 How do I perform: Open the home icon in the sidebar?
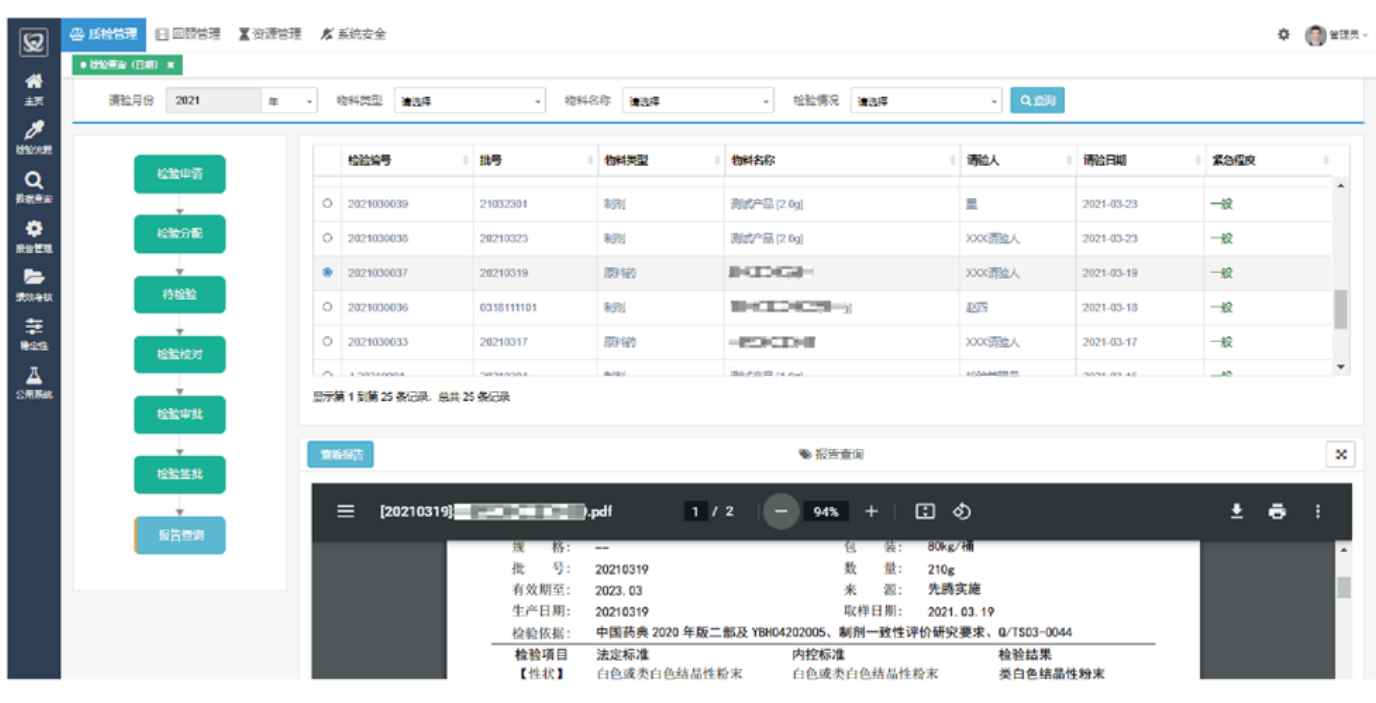34,81
